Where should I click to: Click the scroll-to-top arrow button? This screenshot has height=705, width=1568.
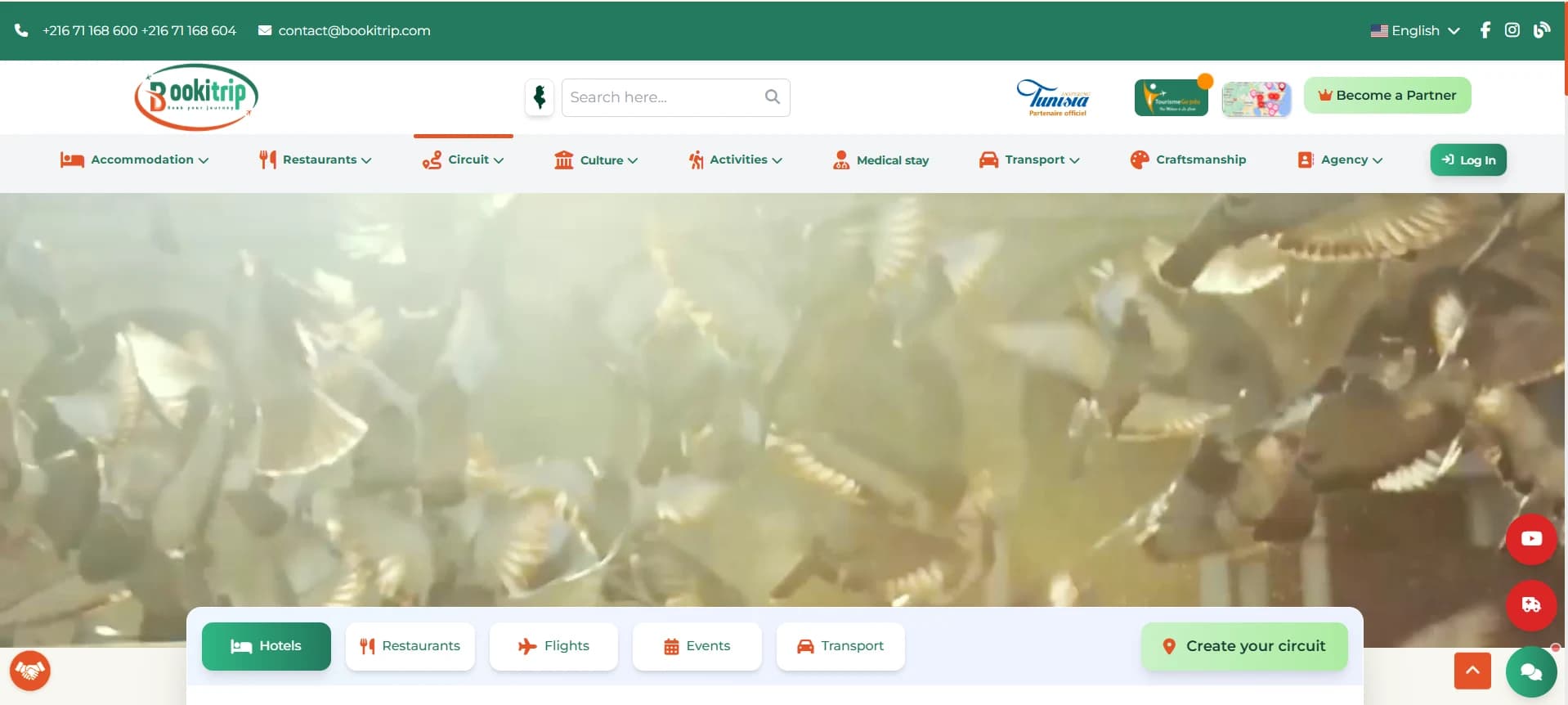pos(1472,671)
